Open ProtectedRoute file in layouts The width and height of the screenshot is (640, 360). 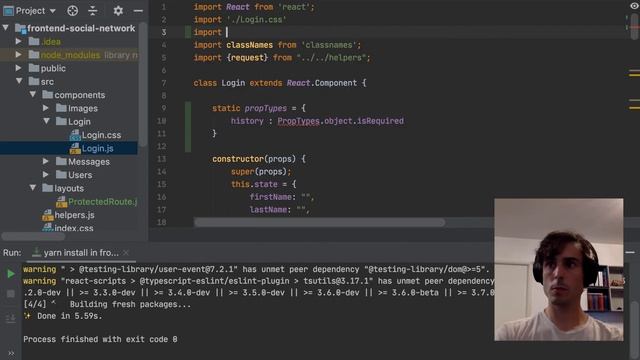102,202
